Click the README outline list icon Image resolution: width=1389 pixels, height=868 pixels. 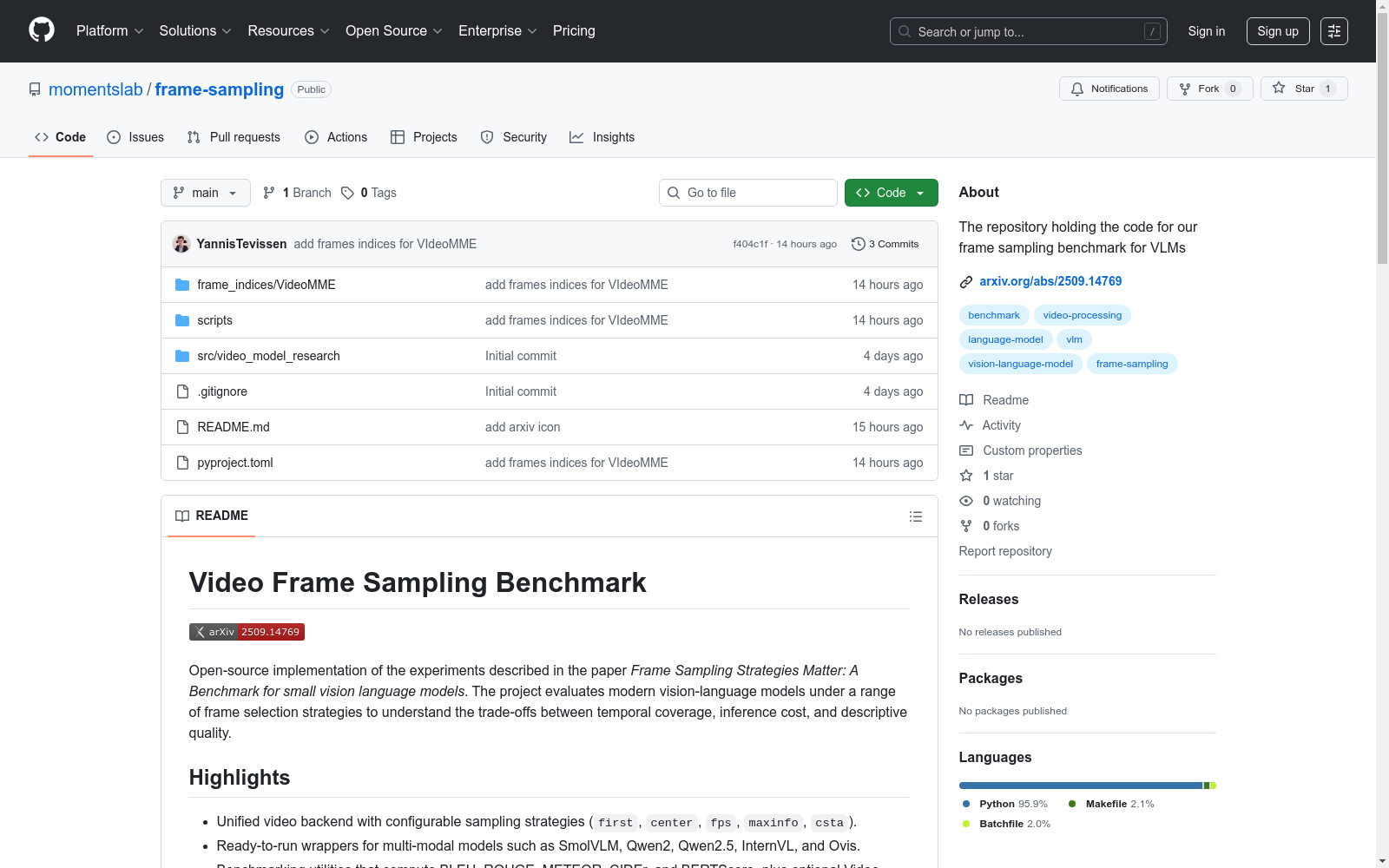pos(916,516)
